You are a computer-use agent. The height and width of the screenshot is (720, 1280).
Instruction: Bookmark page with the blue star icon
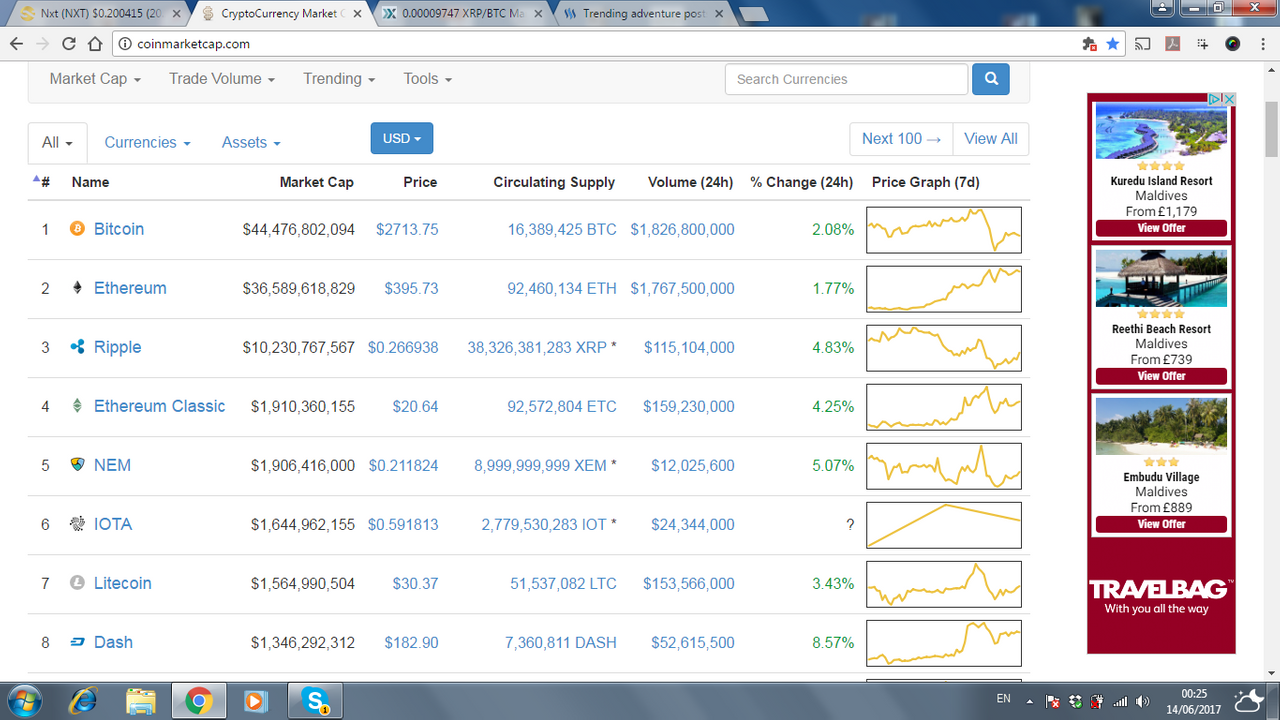pos(1112,44)
